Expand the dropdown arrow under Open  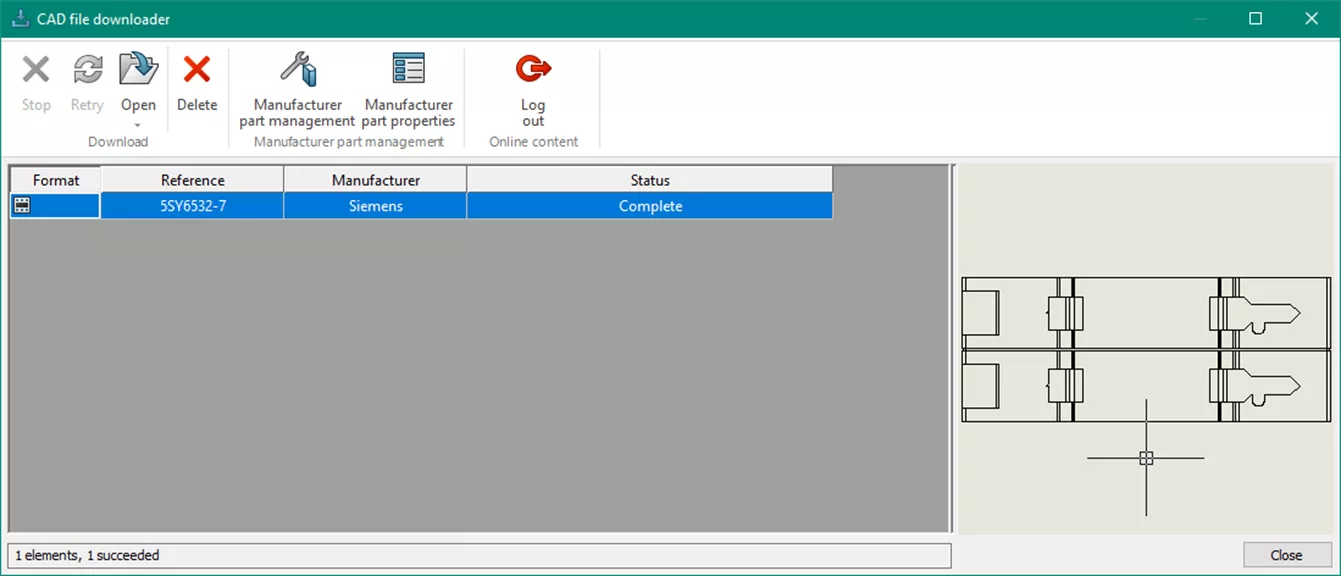(138, 127)
